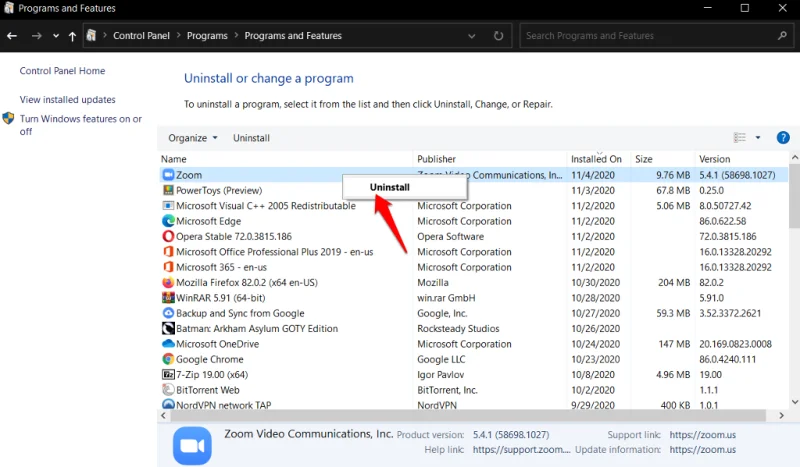
Task: Click the Programs and Features breadcrumb
Action: click(x=293, y=36)
